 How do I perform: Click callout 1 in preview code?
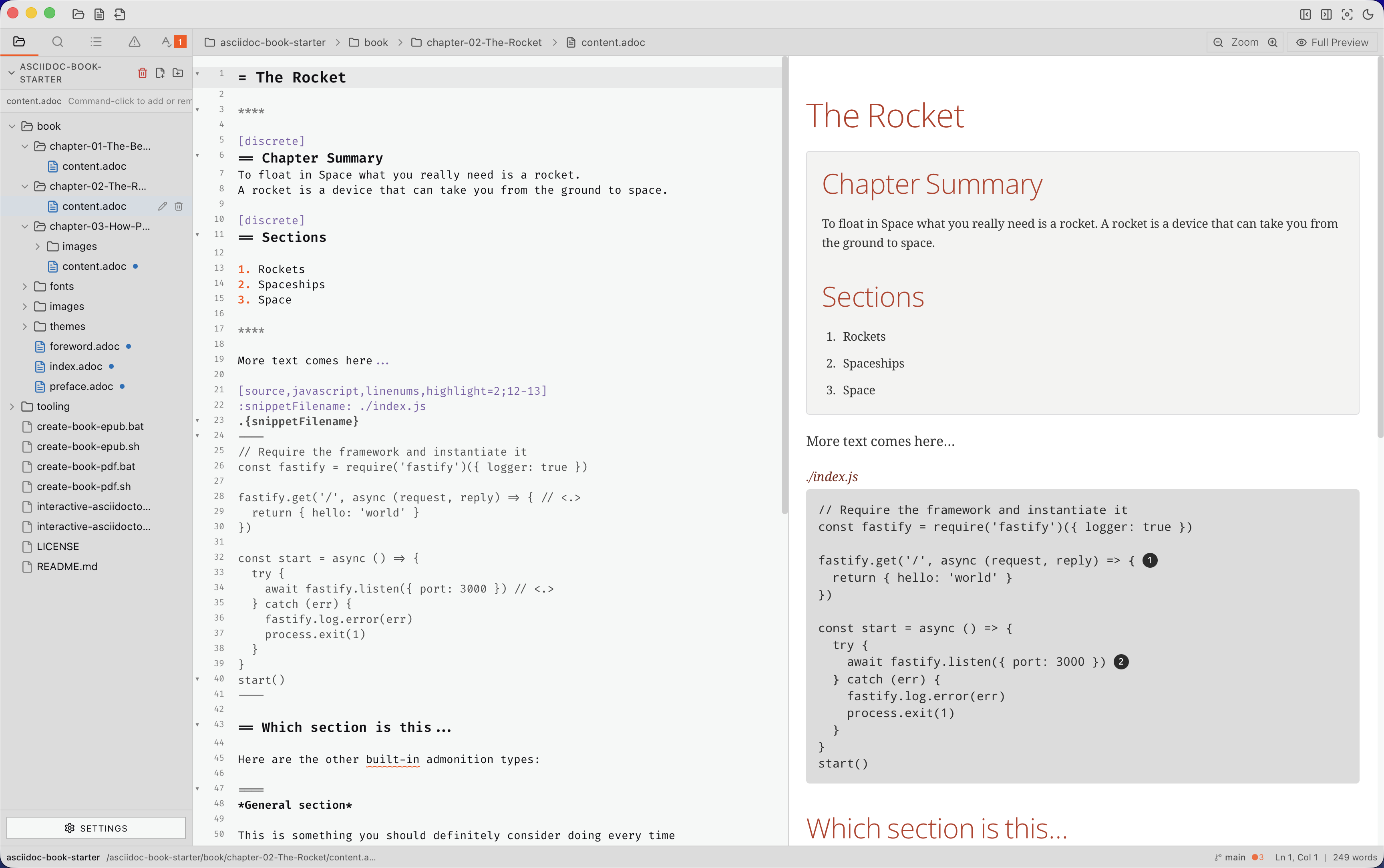1150,560
